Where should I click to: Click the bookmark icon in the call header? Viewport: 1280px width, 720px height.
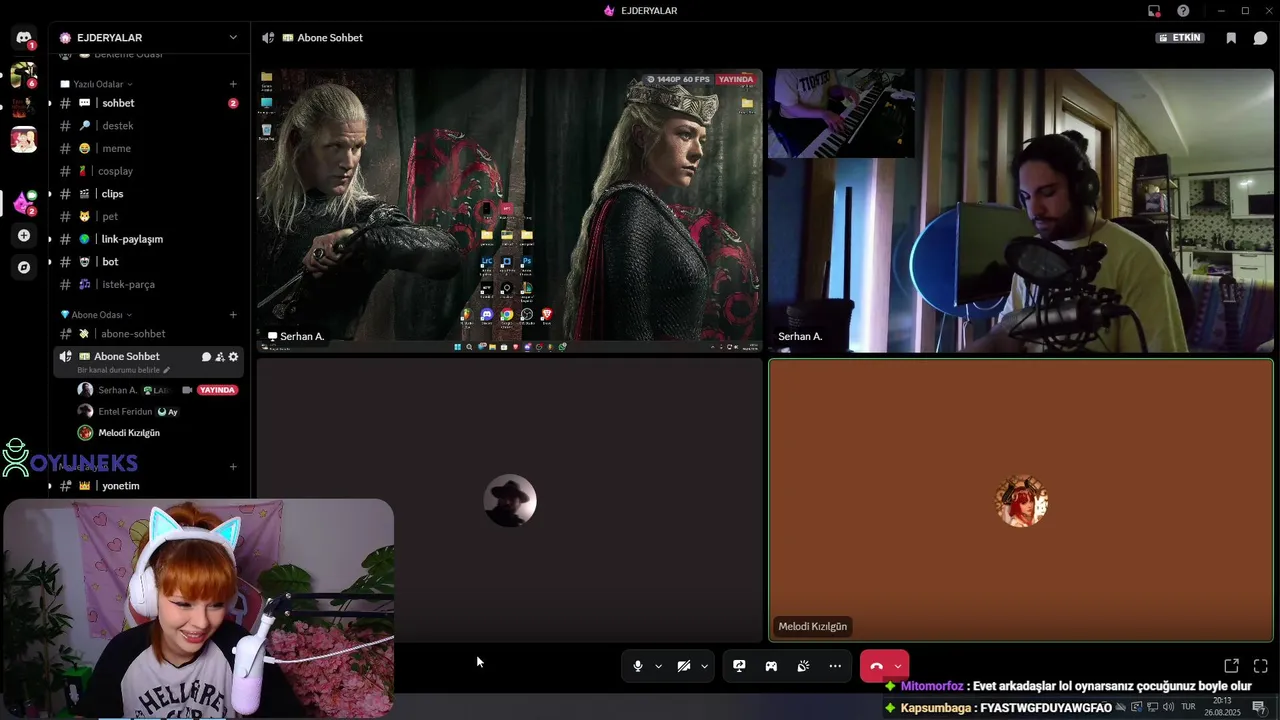click(1231, 38)
